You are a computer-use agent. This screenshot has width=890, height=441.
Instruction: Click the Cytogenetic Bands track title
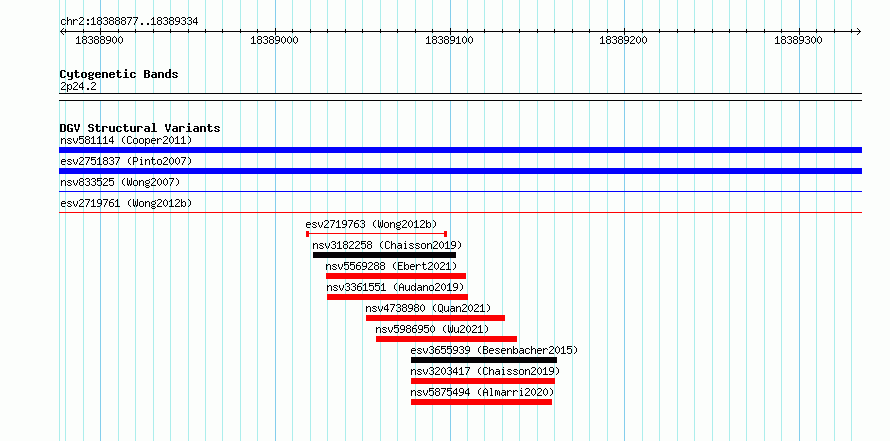(119, 74)
